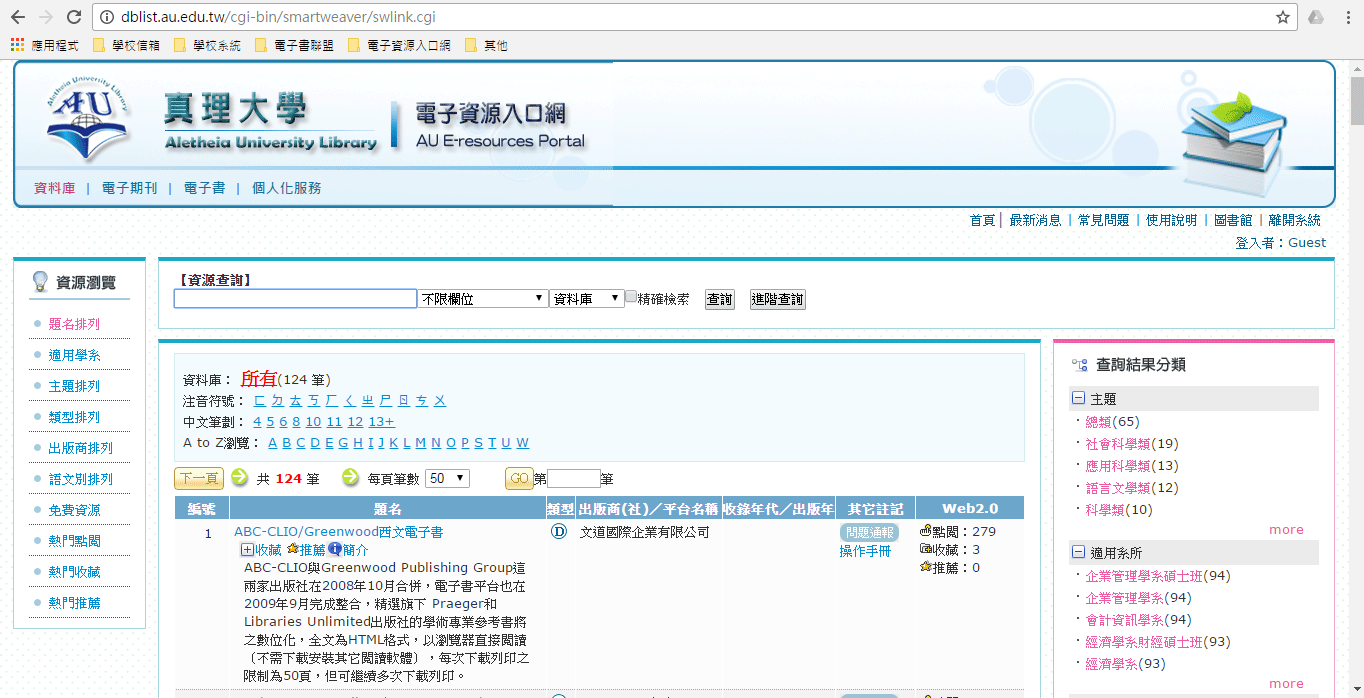Click the AU library logo
The height and width of the screenshot is (698, 1364).
click(87, 117)
